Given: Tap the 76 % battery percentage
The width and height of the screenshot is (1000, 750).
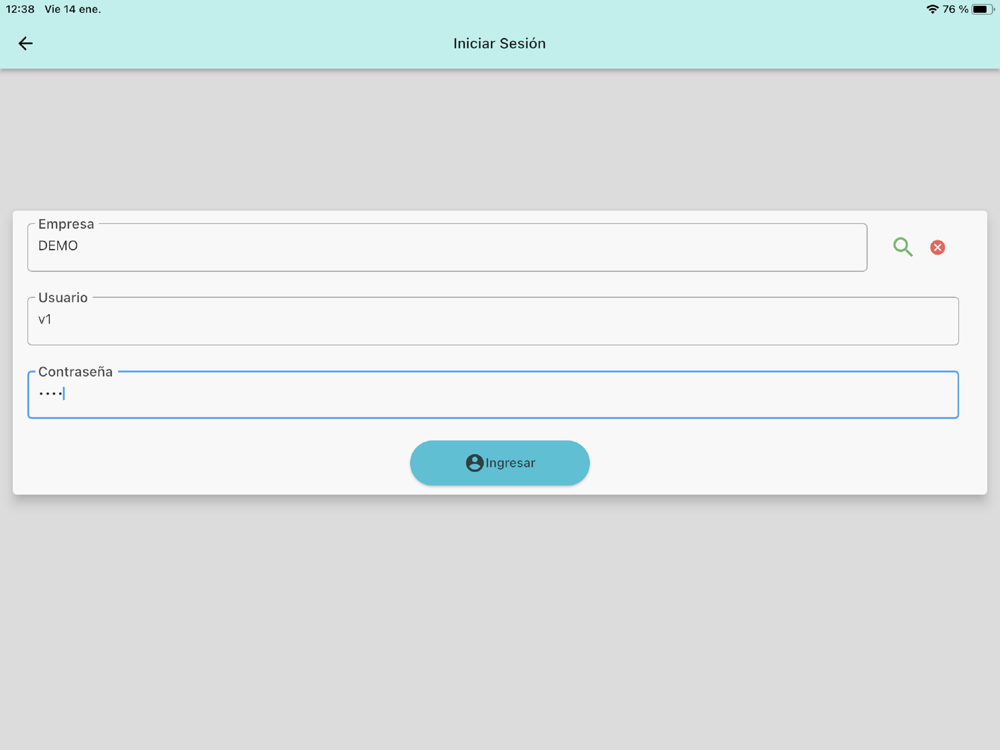Looking at the screenshot, I should [x=955, y=9].
